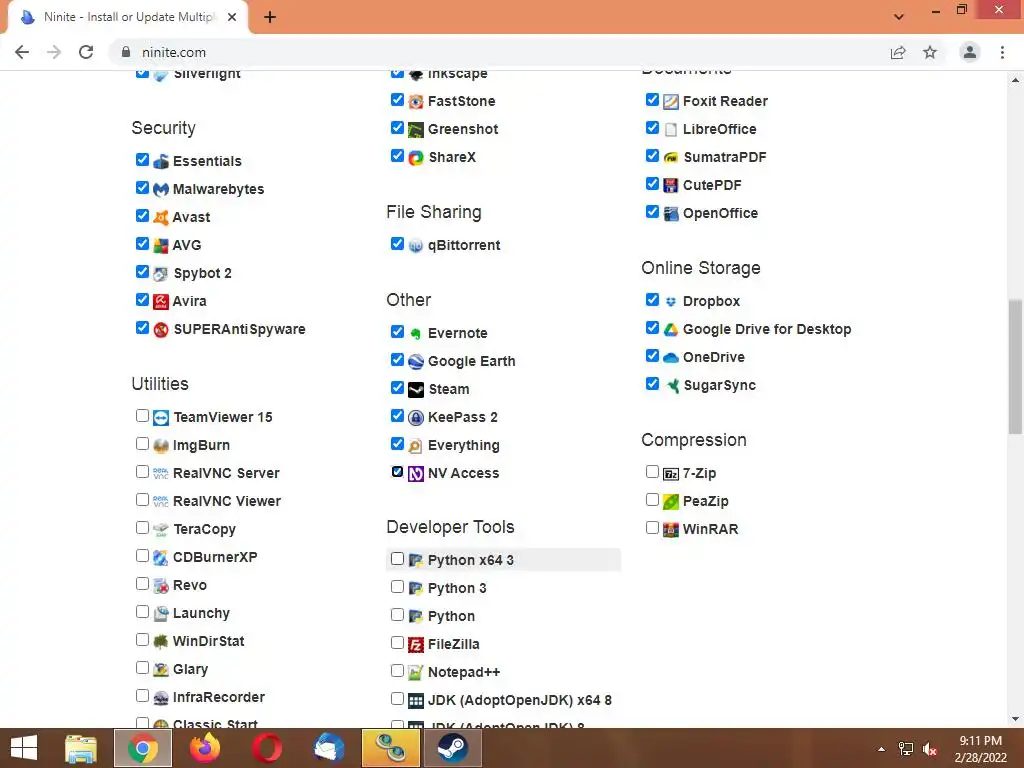Click the Foxit Reader icon
The image size is (1024, 768).
671,101
